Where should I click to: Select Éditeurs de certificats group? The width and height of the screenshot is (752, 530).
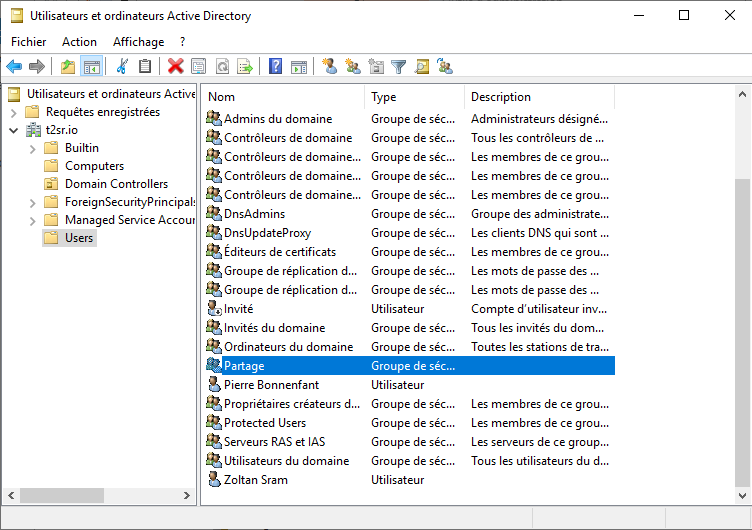(x=280, y=252)
